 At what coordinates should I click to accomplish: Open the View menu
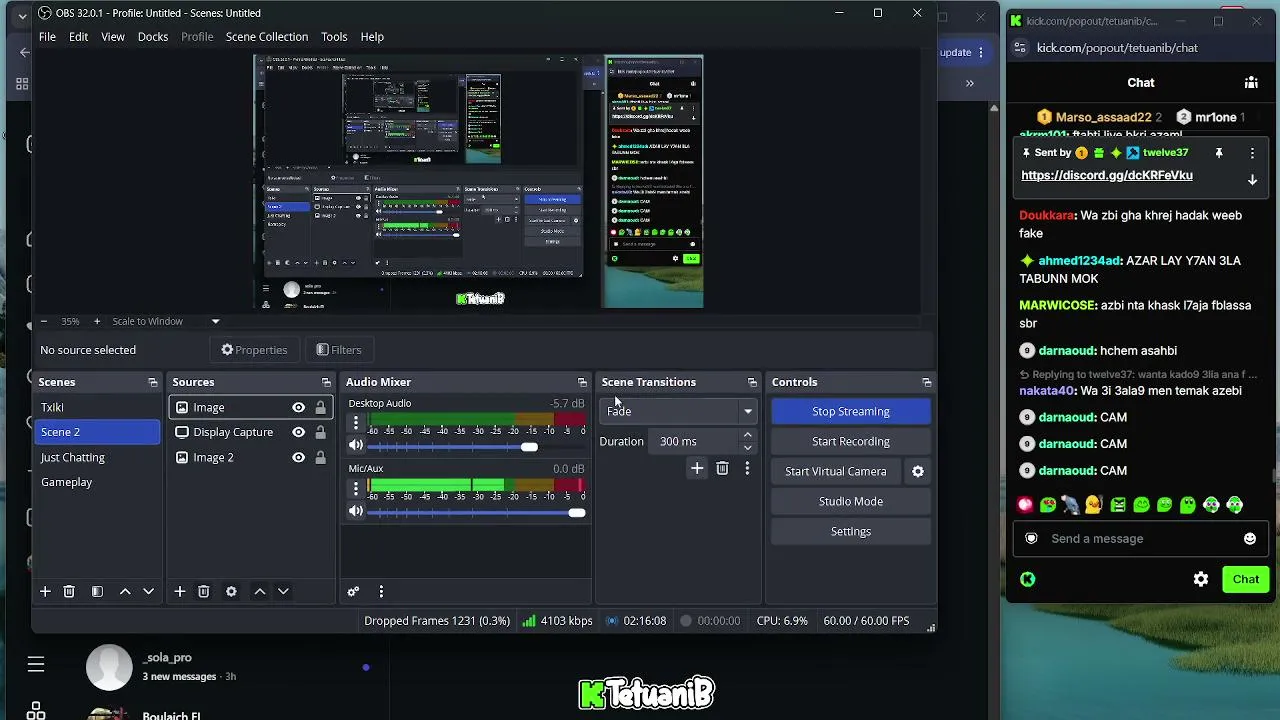coord(113,36)
